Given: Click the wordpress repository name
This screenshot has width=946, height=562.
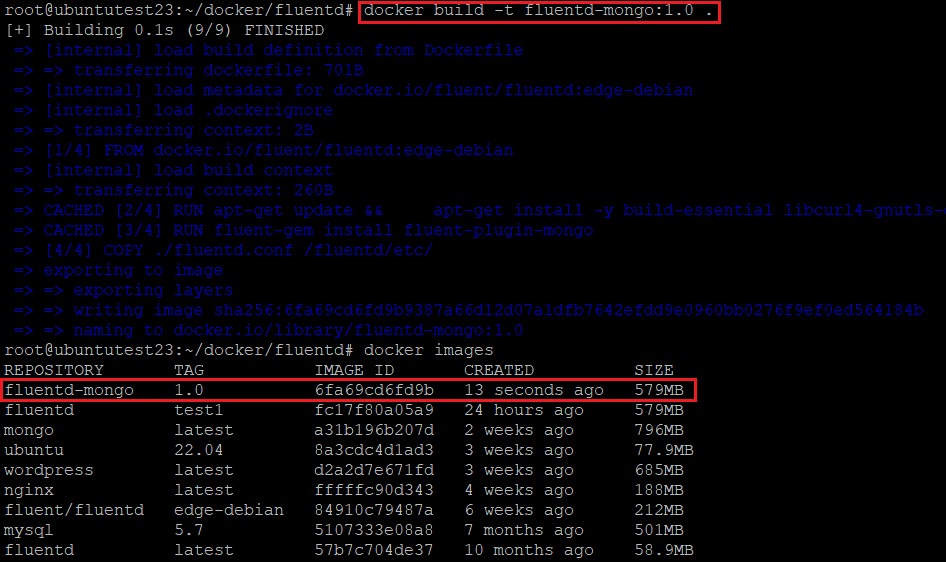Looking at the screenshot, I should click(x=49, y=470).
